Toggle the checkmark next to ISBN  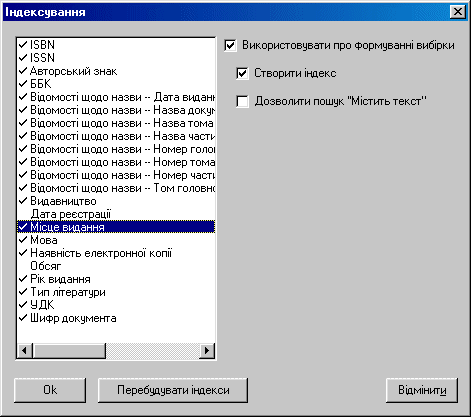[23, 44]
